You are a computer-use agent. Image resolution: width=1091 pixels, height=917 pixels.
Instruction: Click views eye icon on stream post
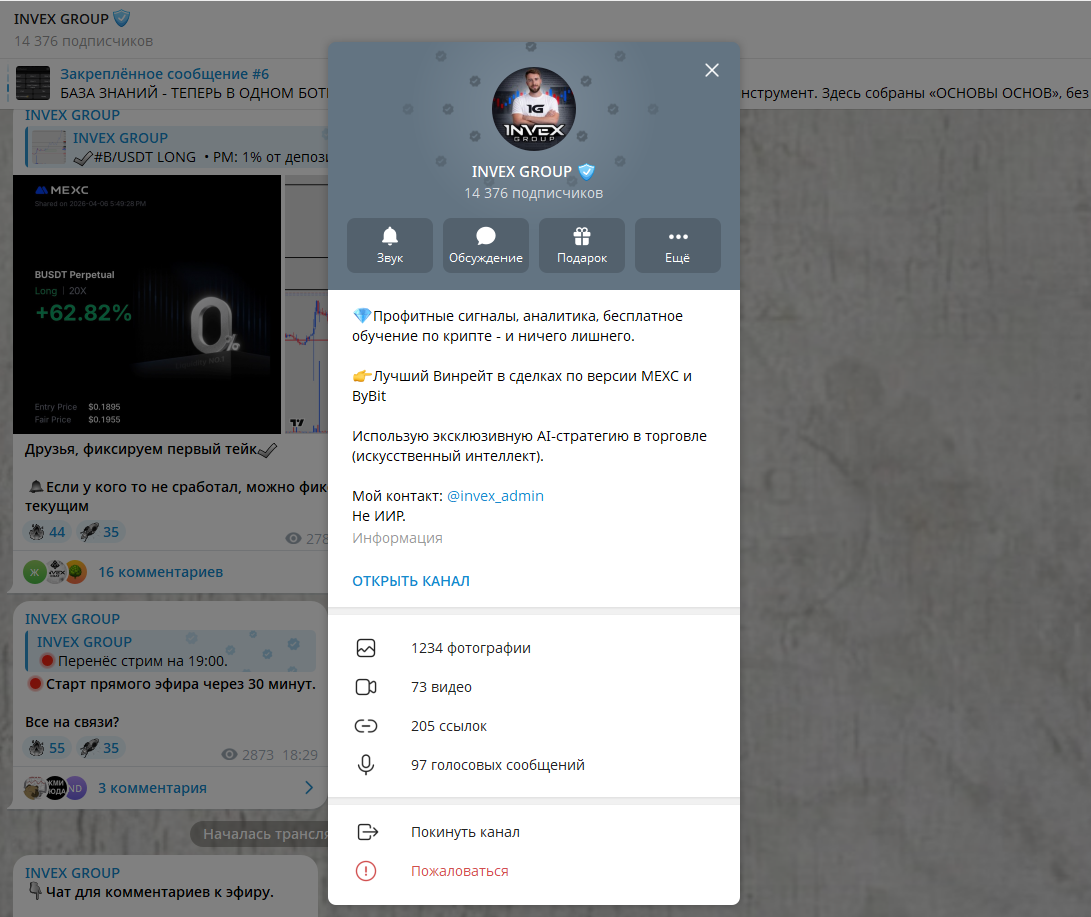(x=230, y=755)
